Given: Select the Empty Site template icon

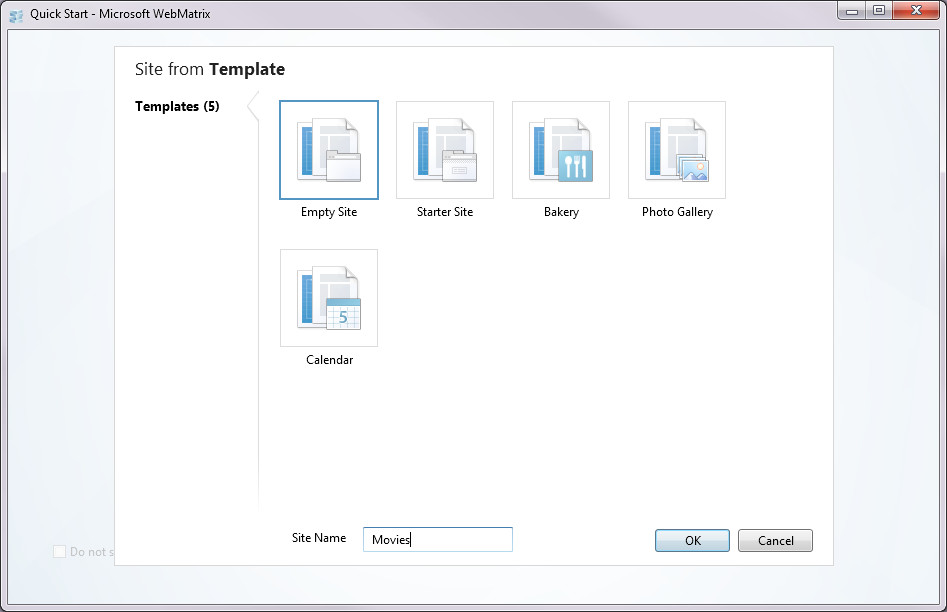Looking at the screenshot, I should click(x=329, y=150).
